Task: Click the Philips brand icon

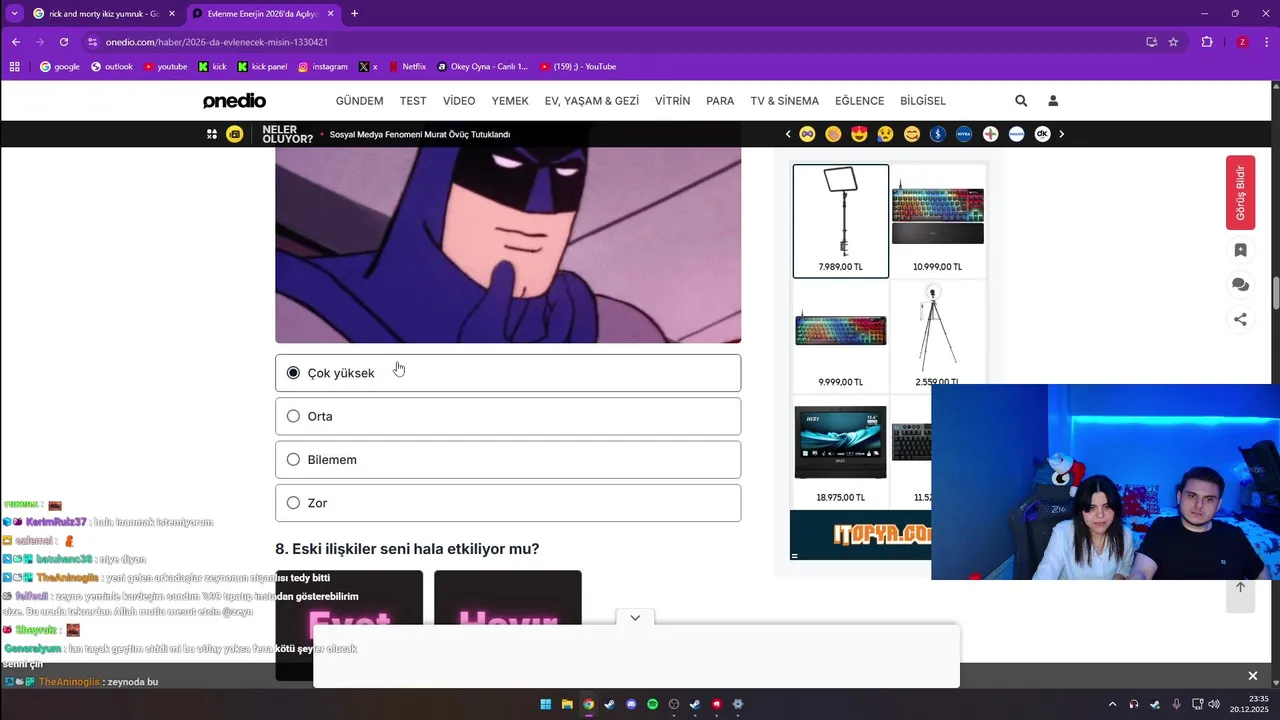Action: coord(1016,134)
